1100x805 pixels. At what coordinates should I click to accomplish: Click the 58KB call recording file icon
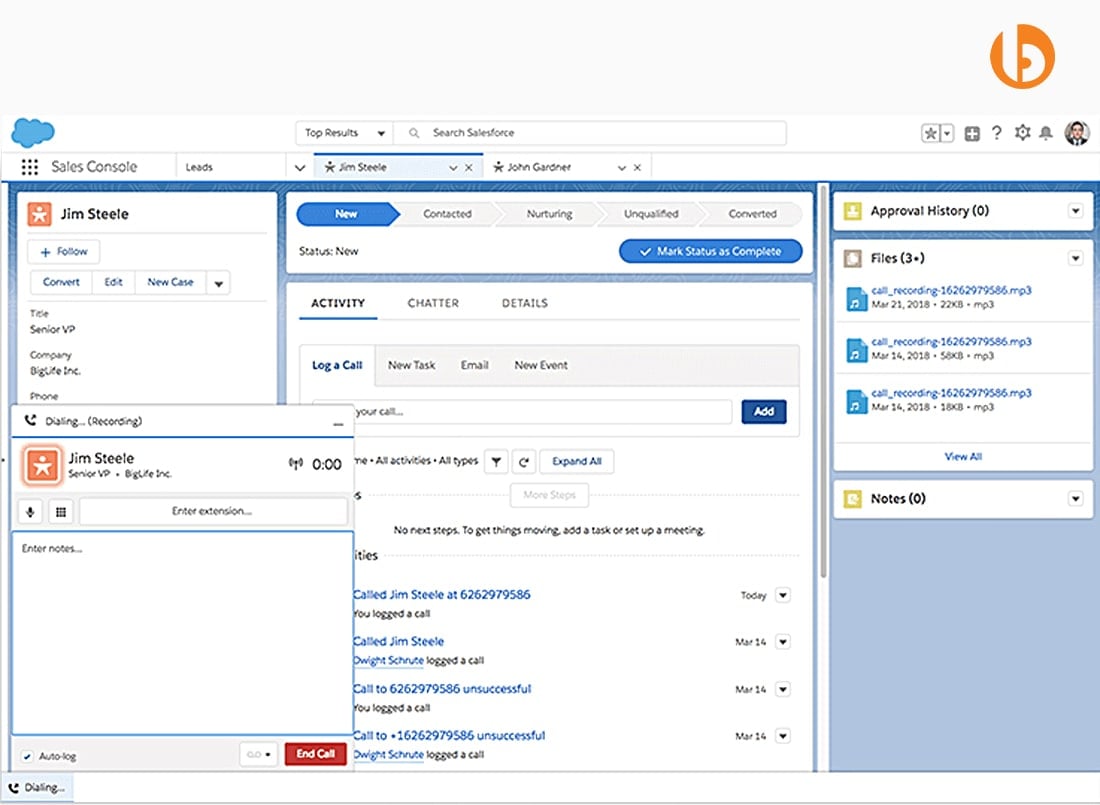click(856, 350)
